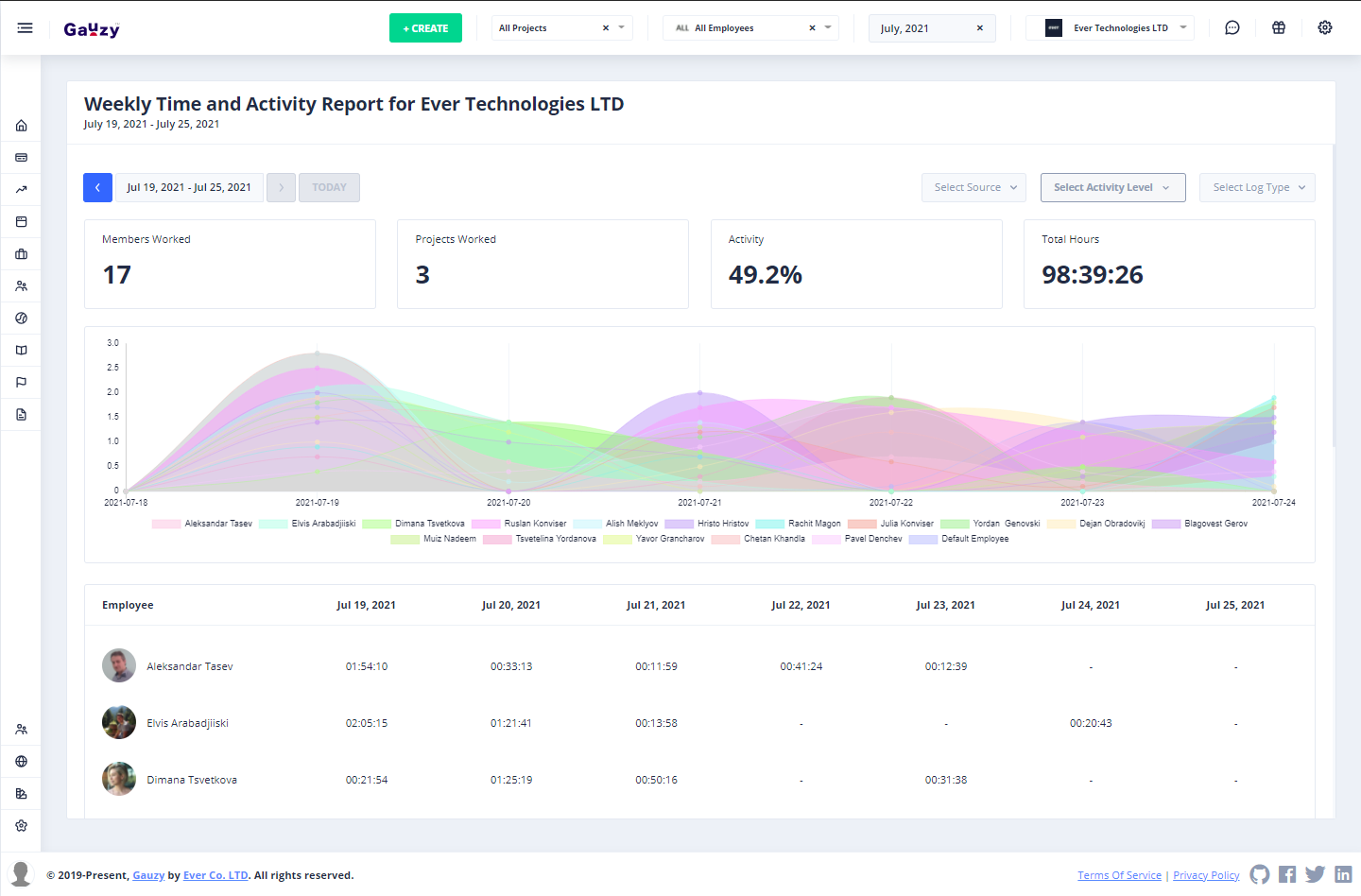Click the green Create button
The width and height of the screenshot is (1361, 896).
pos(425,28)
